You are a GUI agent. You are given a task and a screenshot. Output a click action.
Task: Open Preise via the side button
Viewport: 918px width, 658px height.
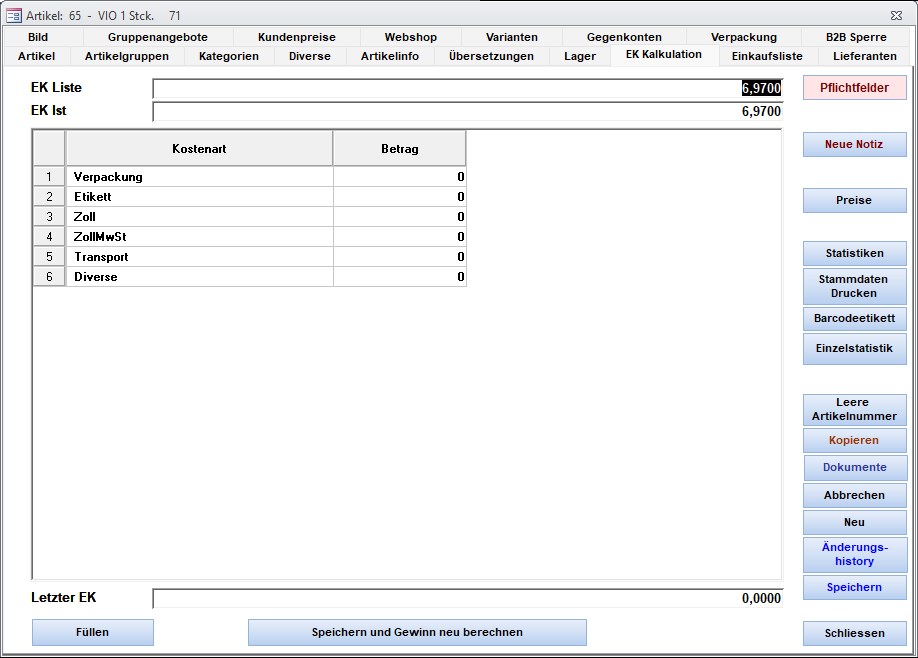click(x=854, y=200)
